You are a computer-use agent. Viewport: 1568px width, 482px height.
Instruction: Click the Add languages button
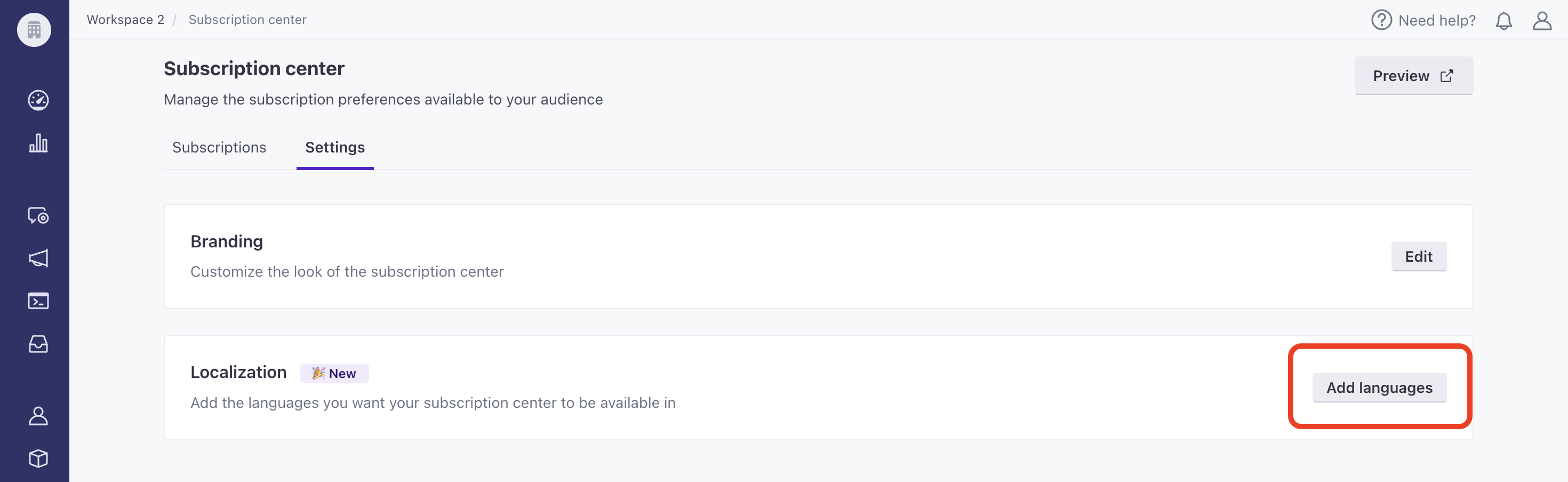click(1379, 388)
